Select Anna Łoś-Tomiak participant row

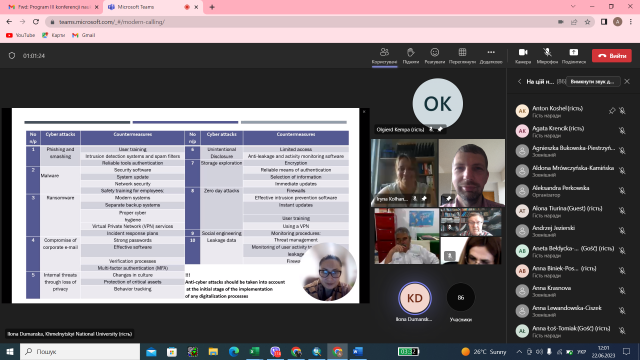click(x=571, y=331)
